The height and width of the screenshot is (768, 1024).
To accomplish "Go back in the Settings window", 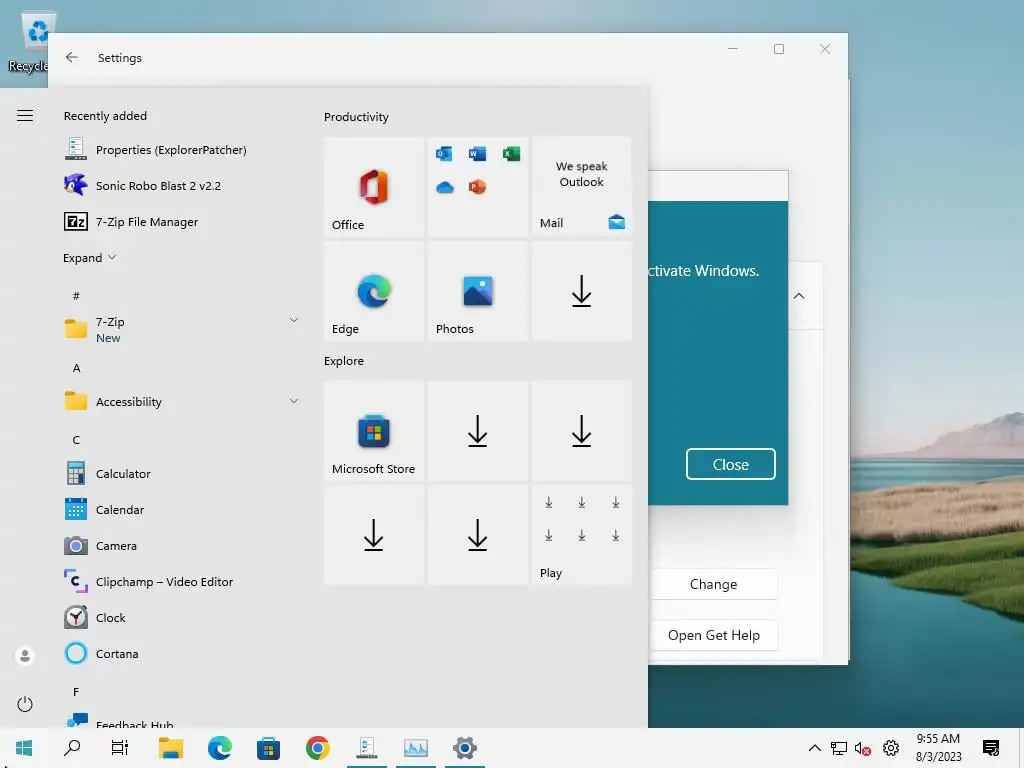I will [x=72, y=57].
